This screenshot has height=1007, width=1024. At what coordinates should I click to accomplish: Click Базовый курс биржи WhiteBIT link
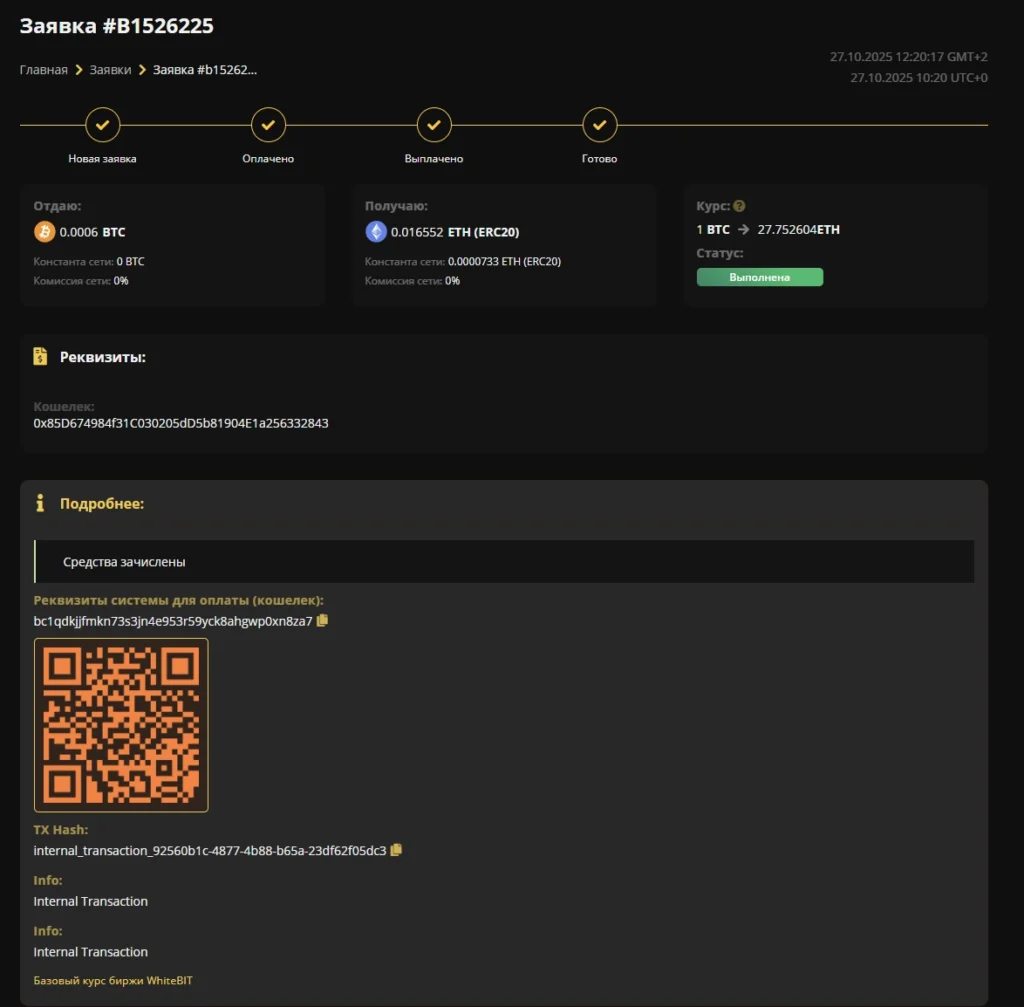(x=113, y=980)
